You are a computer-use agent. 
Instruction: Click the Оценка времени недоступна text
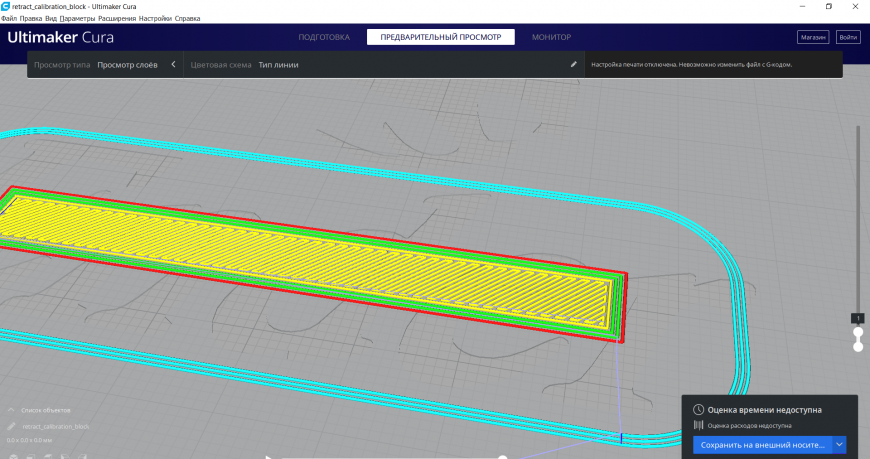[765, 410]
